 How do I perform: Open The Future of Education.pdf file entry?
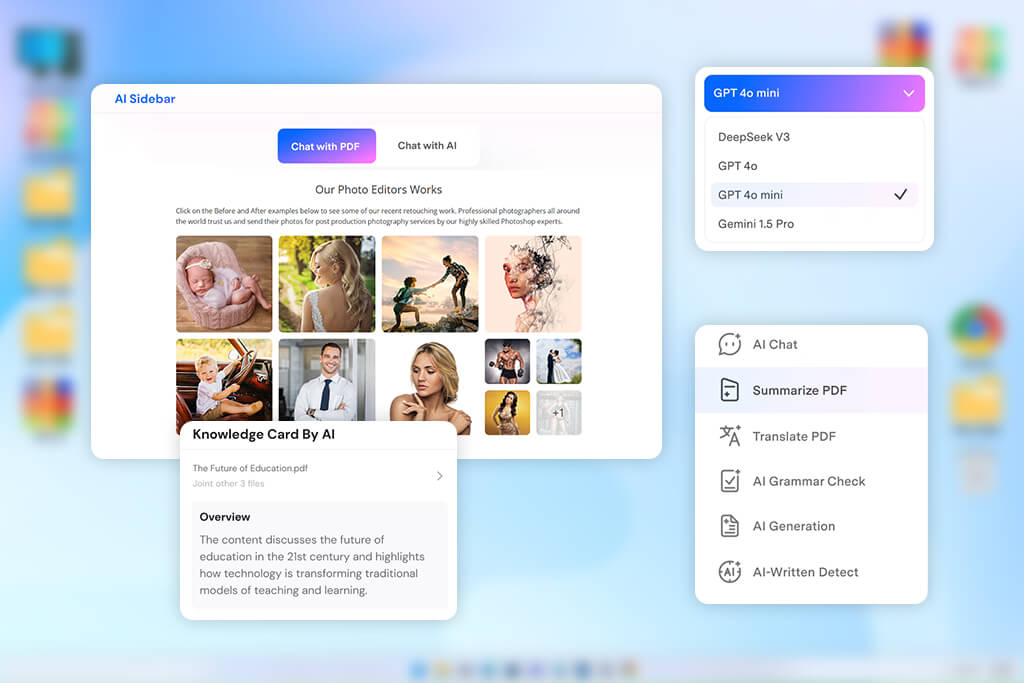tap(318, 475)
